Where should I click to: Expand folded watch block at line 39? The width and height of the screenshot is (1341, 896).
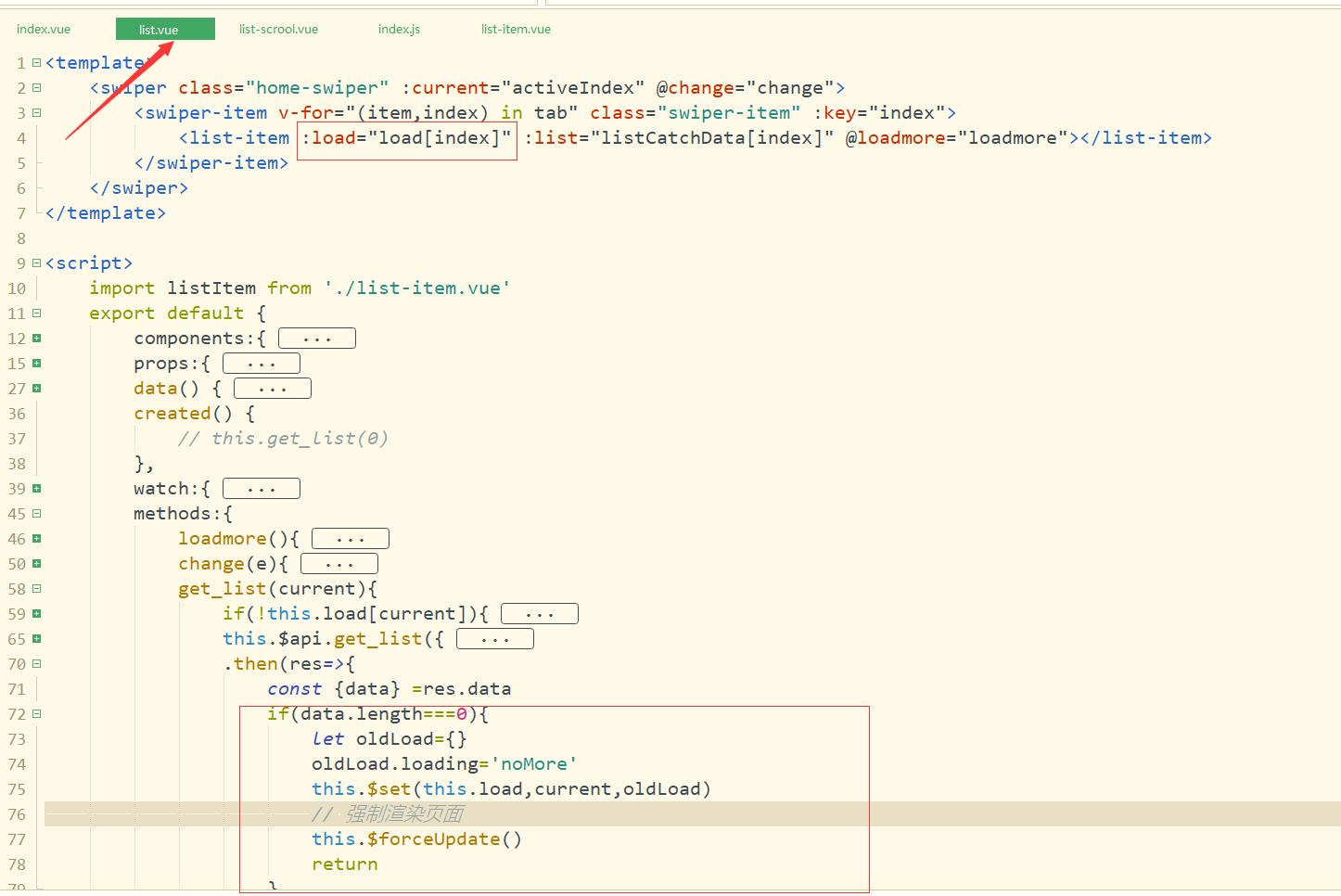tap(37, 489)
